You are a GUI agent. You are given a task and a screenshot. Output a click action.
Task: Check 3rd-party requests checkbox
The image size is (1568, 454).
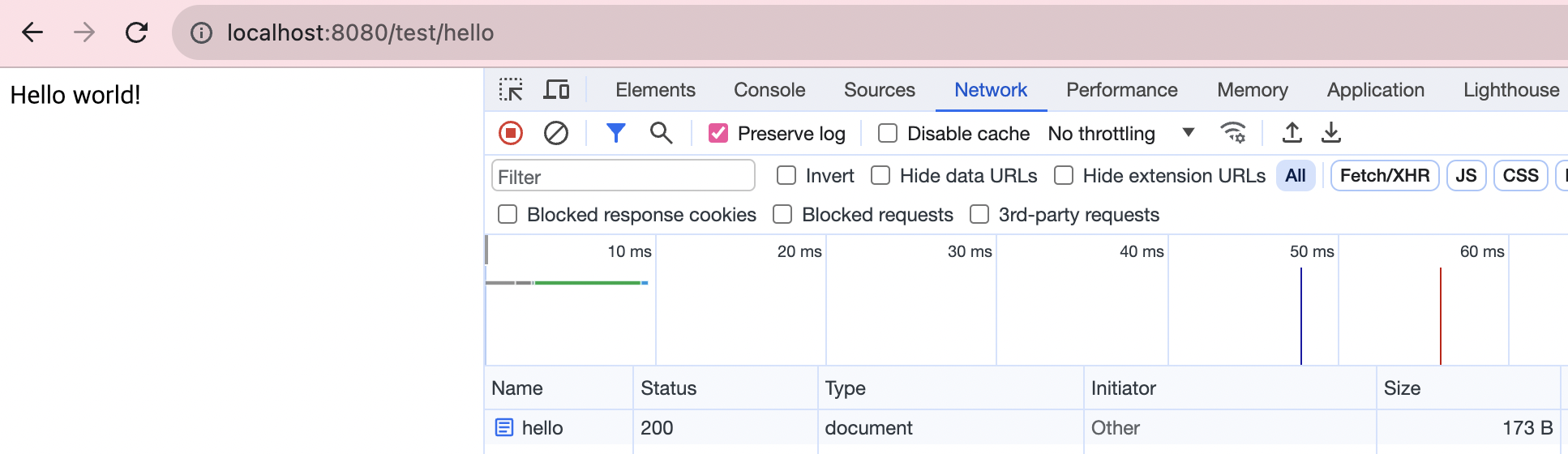(979, 214)
